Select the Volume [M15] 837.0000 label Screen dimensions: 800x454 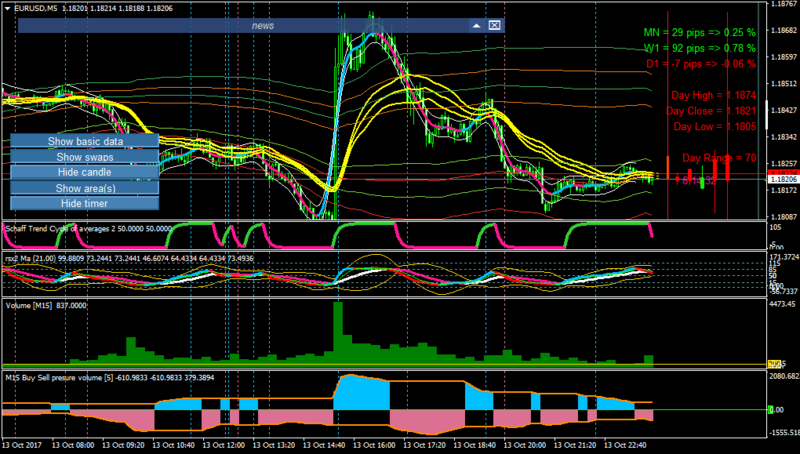46,306
